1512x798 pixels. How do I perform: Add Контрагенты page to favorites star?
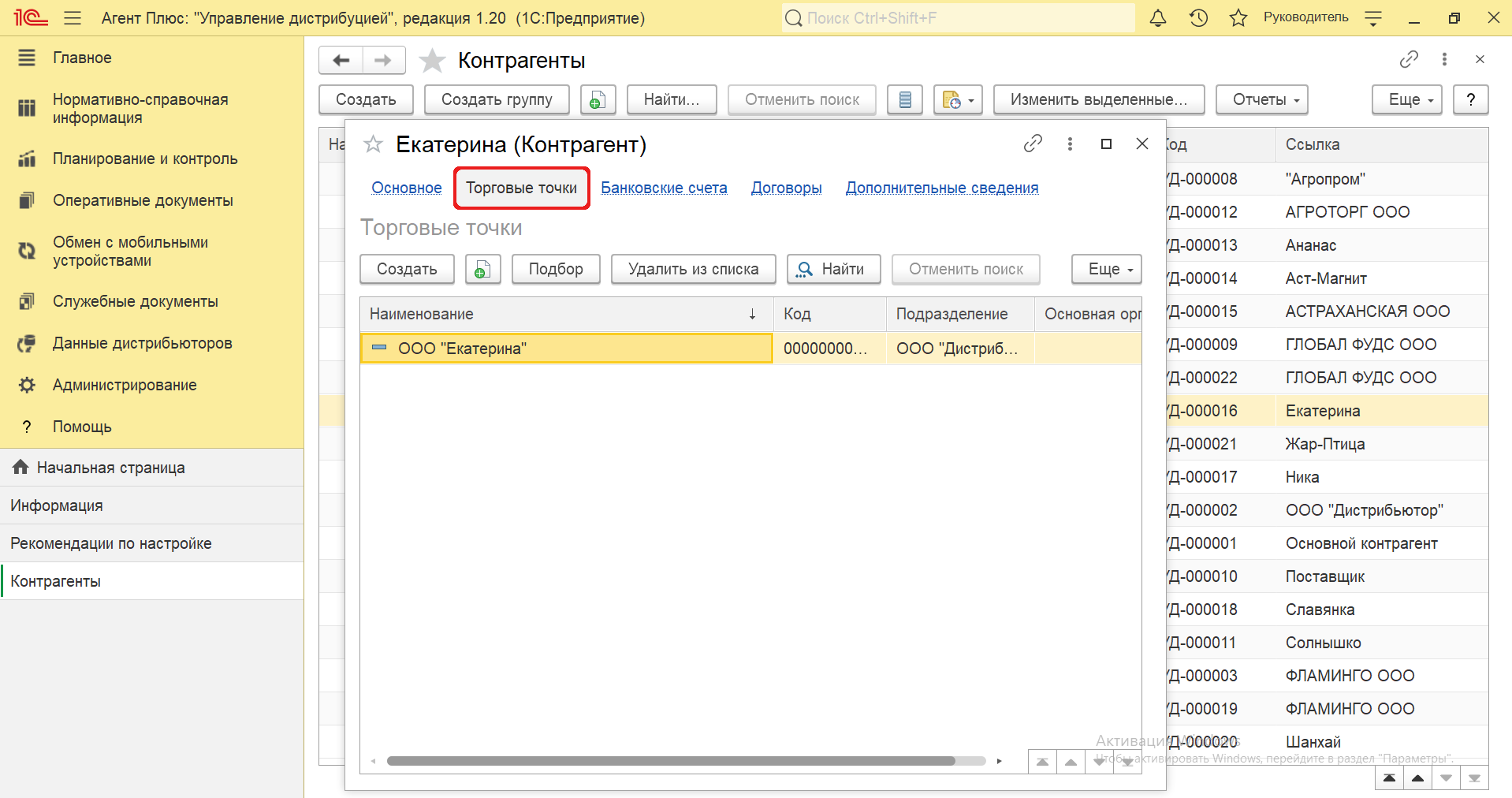click(x=432, y=60)
